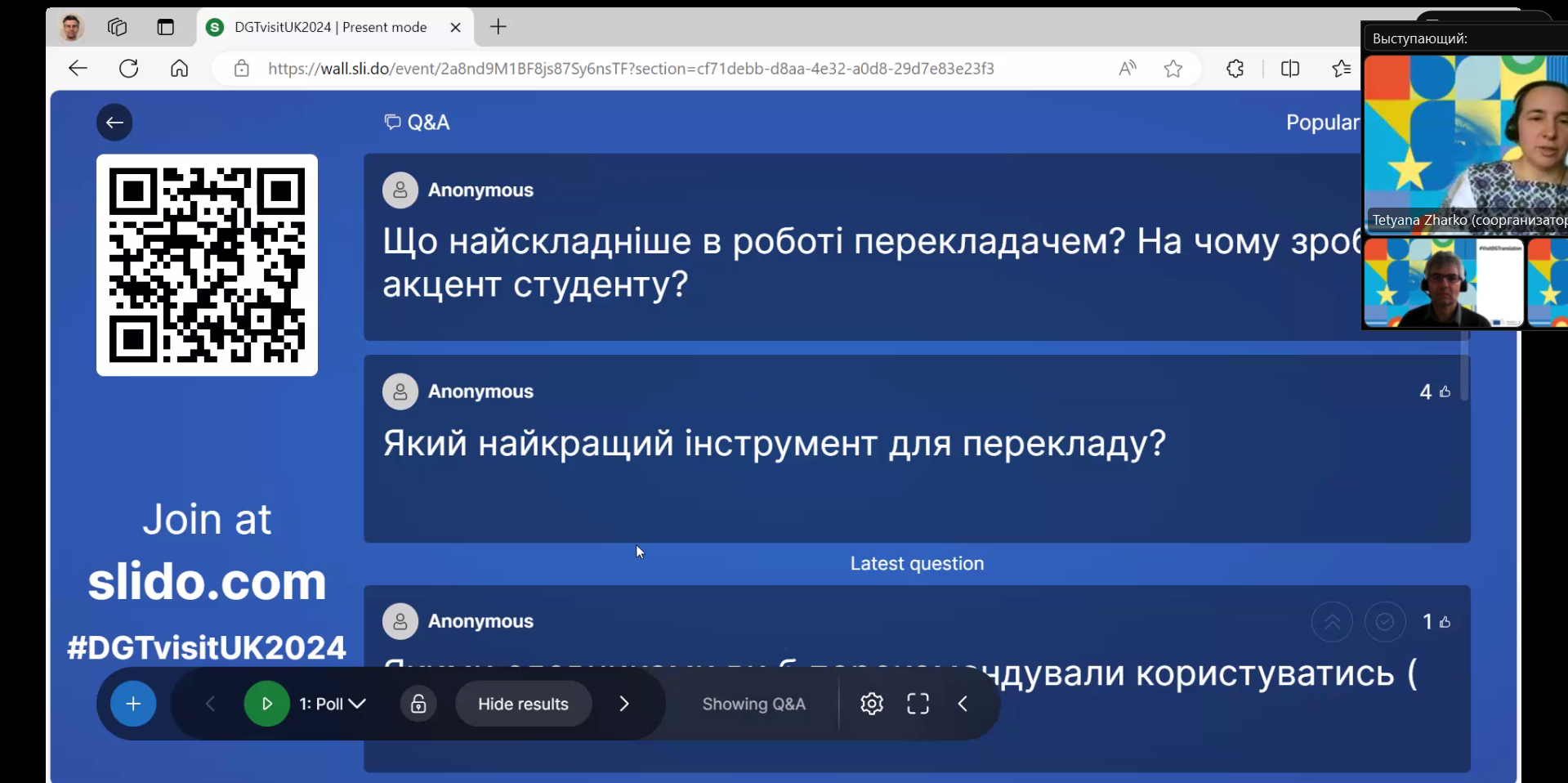
Task: Click the blue plus add button
Action: pos(133,704)
